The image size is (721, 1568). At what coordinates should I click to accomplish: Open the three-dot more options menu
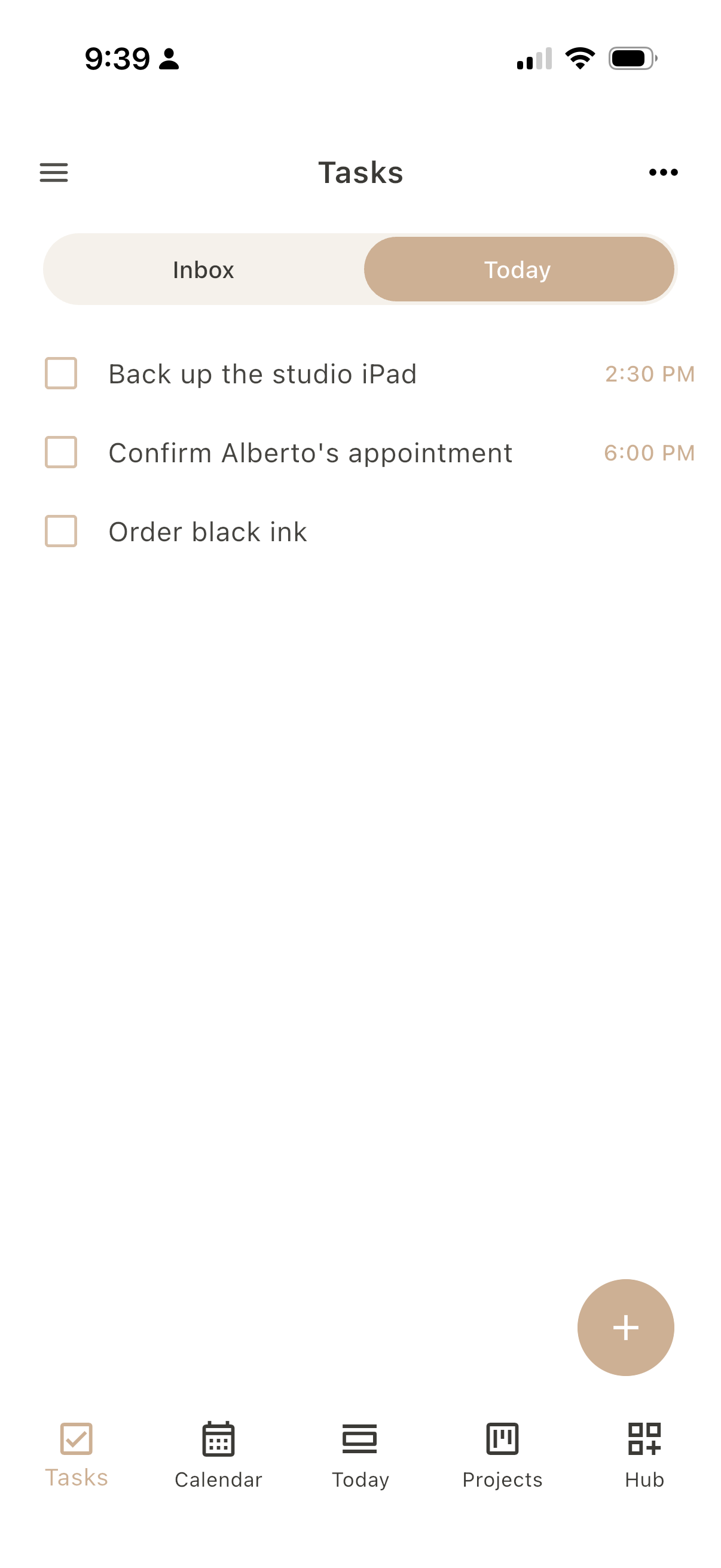pos(663,172)
